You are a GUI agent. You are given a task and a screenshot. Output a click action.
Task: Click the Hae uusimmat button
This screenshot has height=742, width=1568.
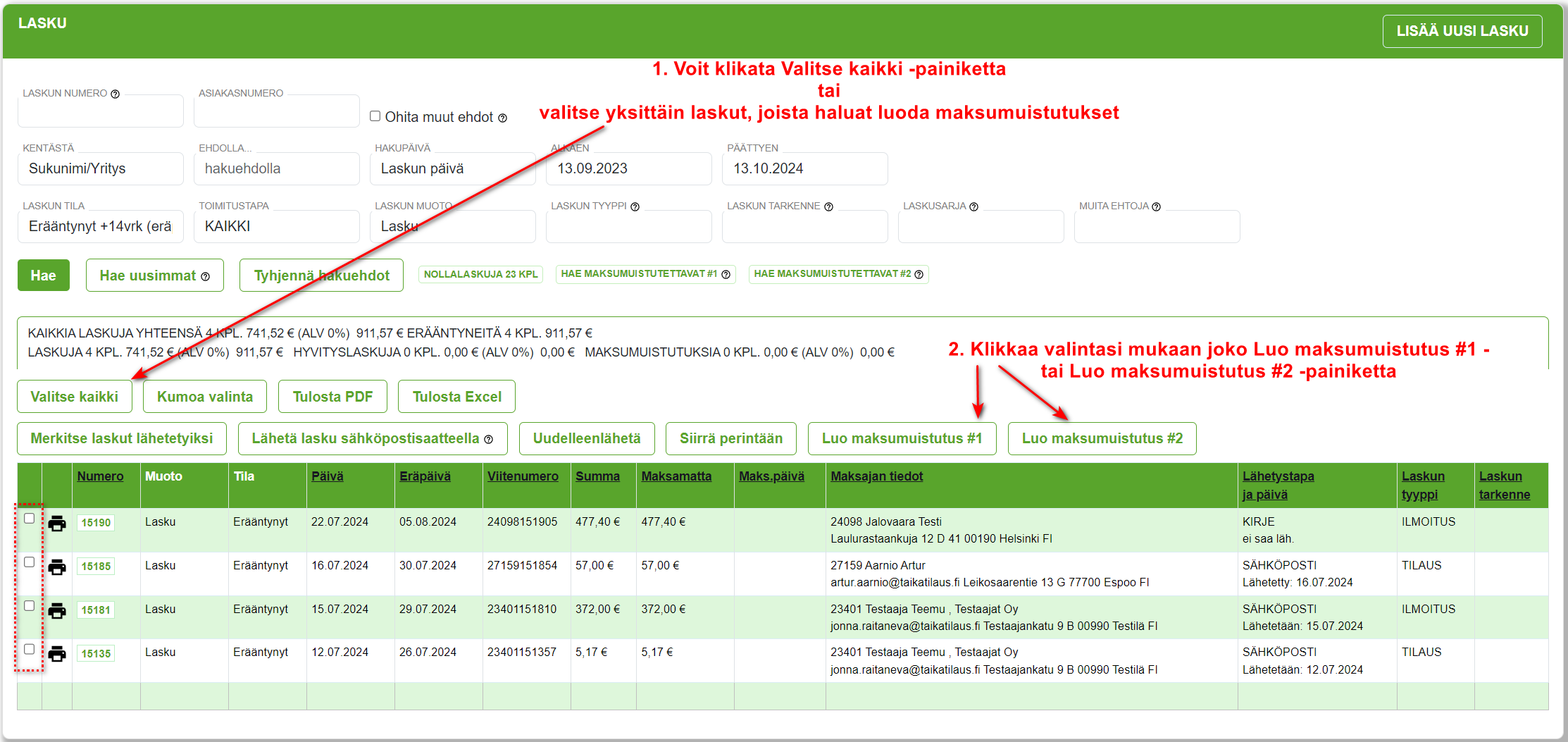(155, 276)
